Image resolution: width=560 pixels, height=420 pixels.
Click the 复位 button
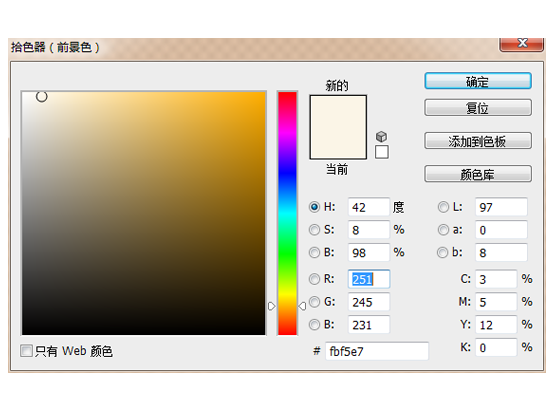coord(478,108)
